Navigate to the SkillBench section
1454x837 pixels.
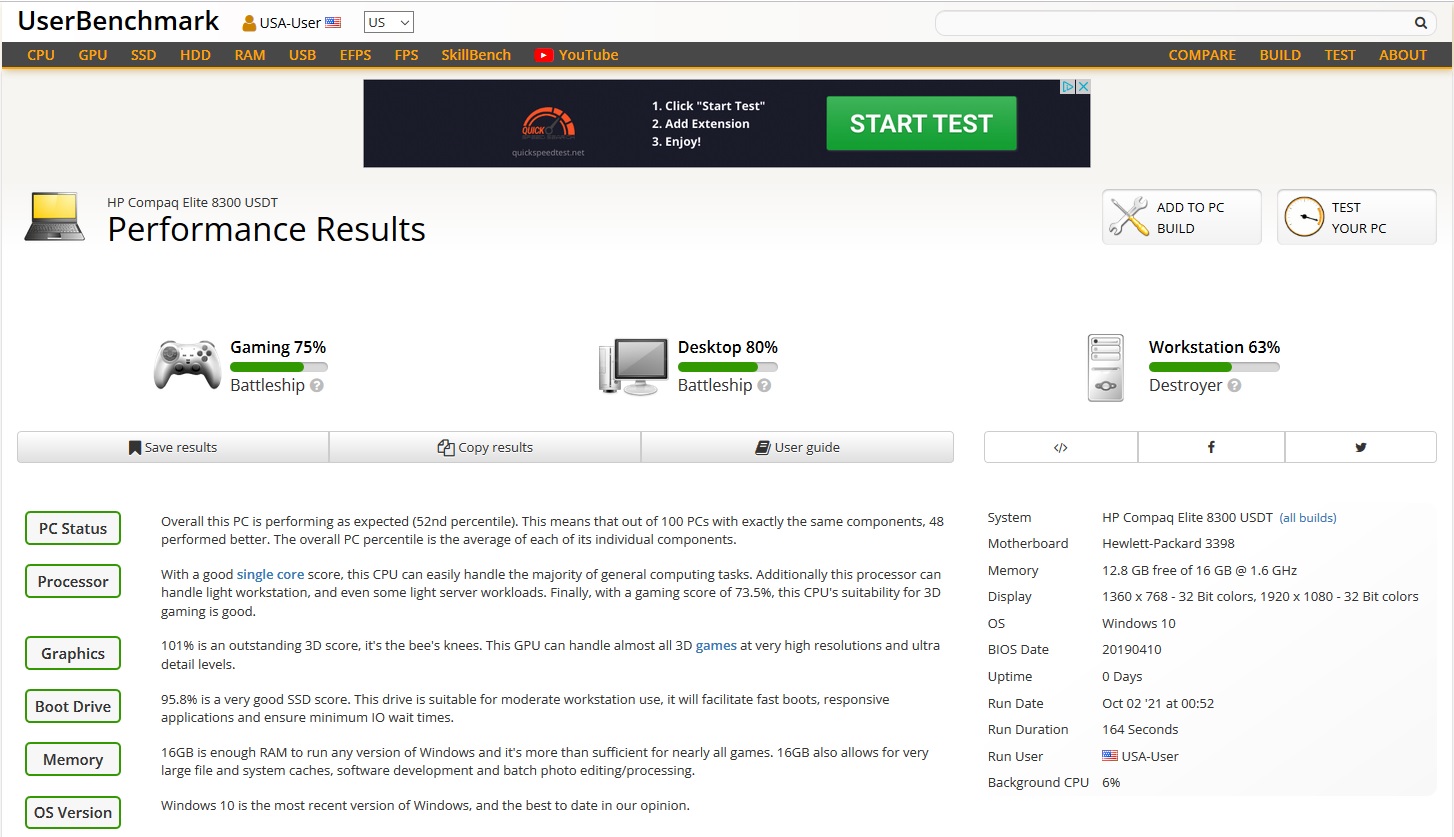point(476,55)
